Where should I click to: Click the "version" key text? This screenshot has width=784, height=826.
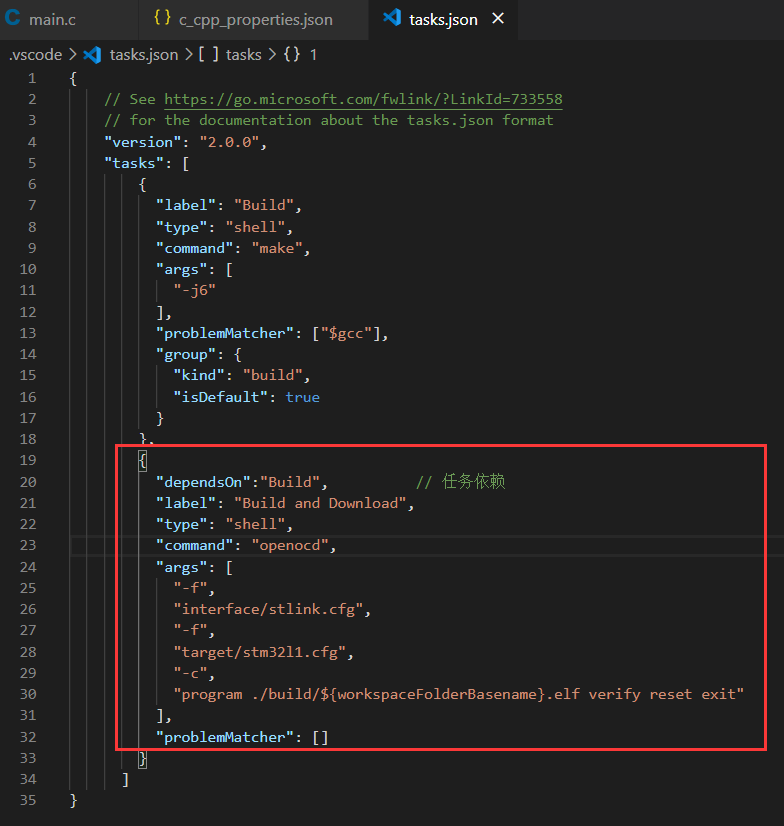click(x=143, y=142)
